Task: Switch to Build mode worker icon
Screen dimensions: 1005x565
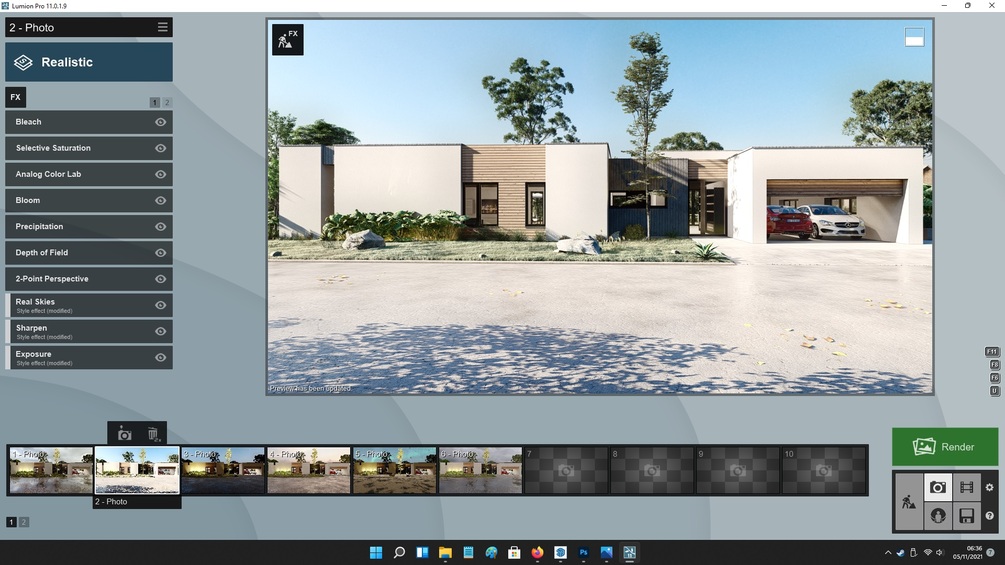Action: (x=909, y=502)
